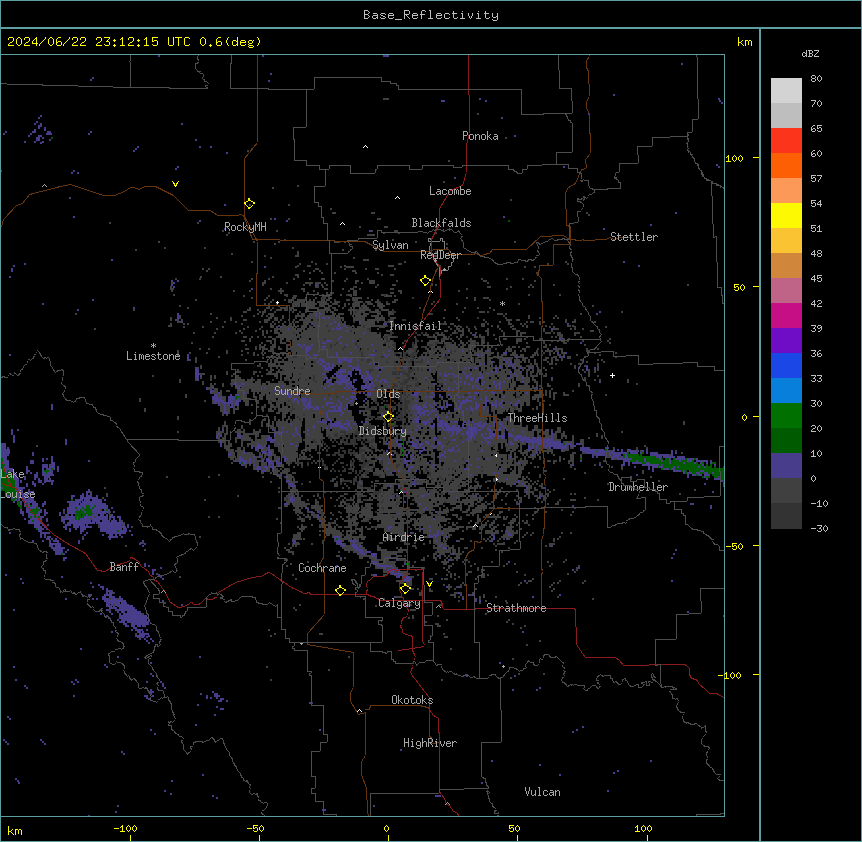Image resolution: width=862 pixels, height=842 pixels.
Task: Pick the green 20-30 dBZ legend swatch
Action: point(786,416)
